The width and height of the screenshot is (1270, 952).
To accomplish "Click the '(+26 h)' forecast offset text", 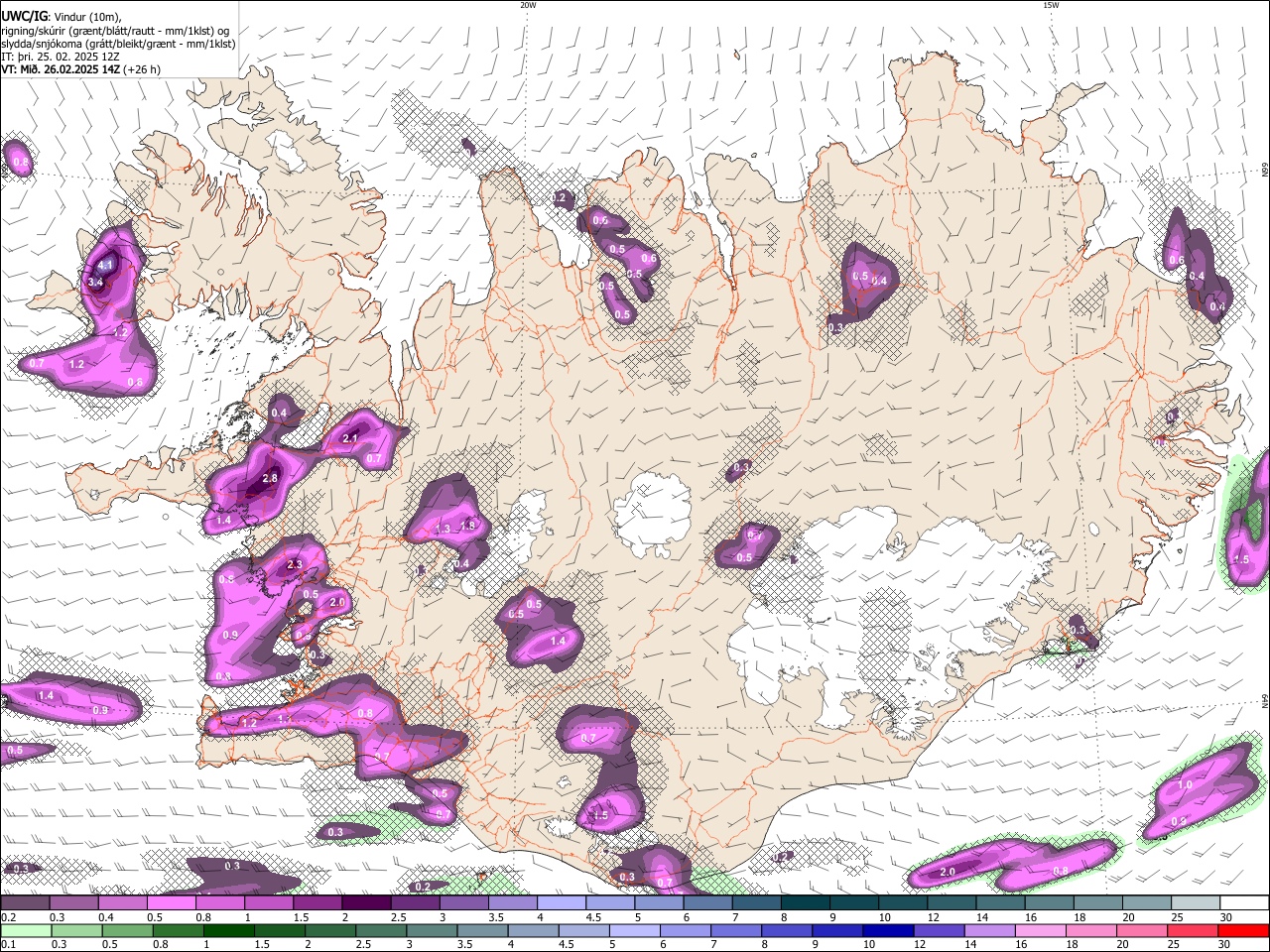I will pyautogui.click(x=142, y=69).
